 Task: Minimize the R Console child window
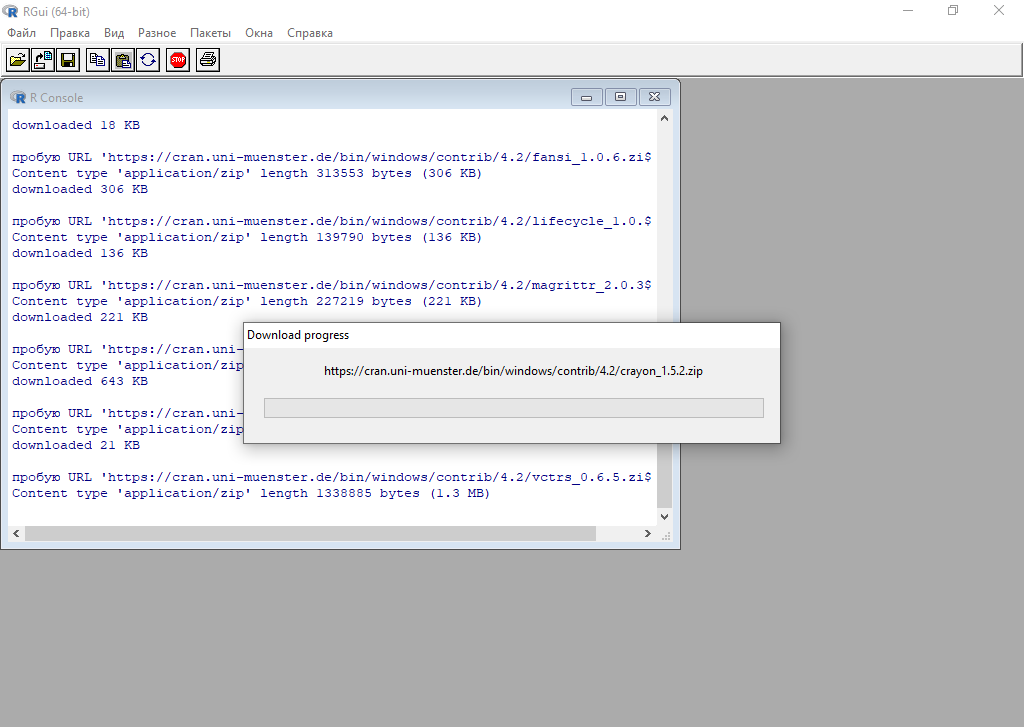click(586, 97)
